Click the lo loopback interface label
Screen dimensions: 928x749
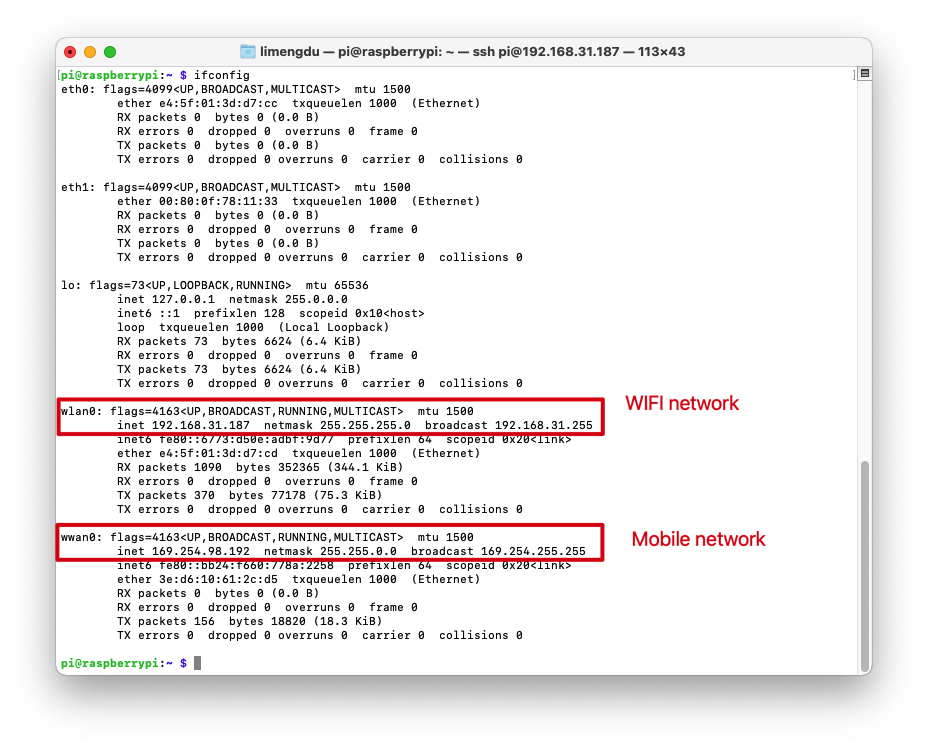pyautogui.click(x=71, y=285)
